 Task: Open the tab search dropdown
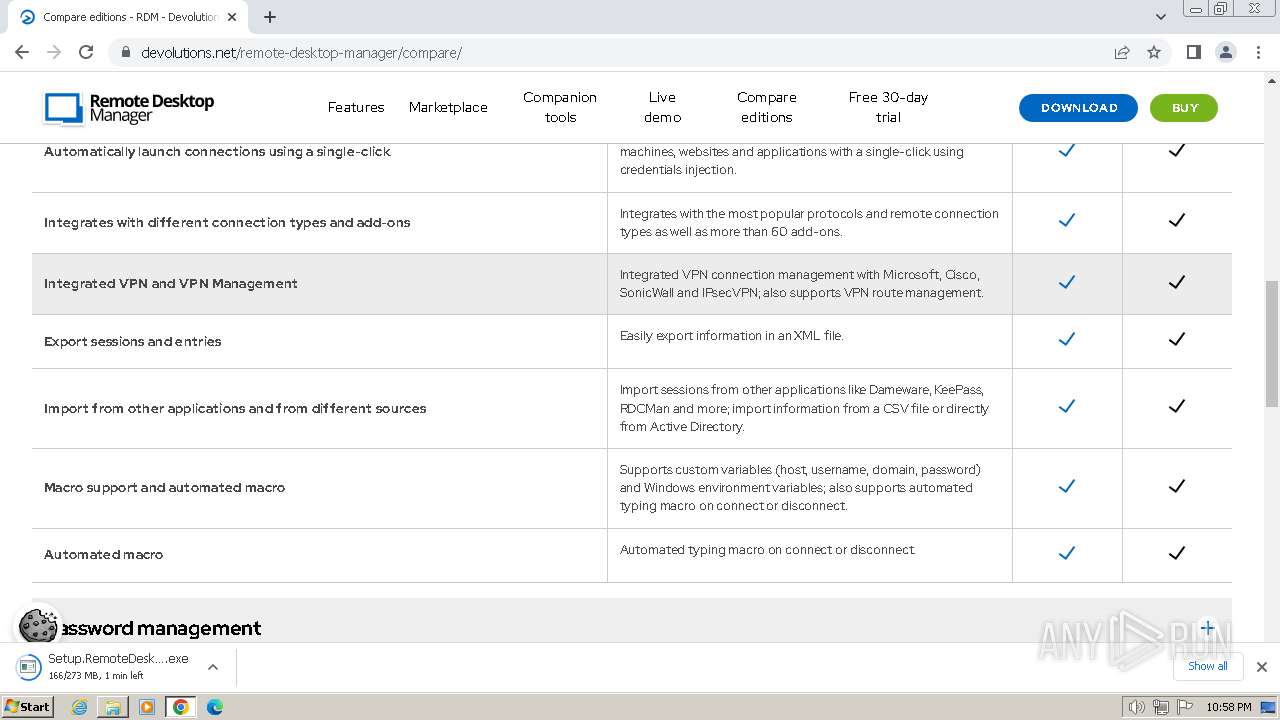click(1160, 17)
